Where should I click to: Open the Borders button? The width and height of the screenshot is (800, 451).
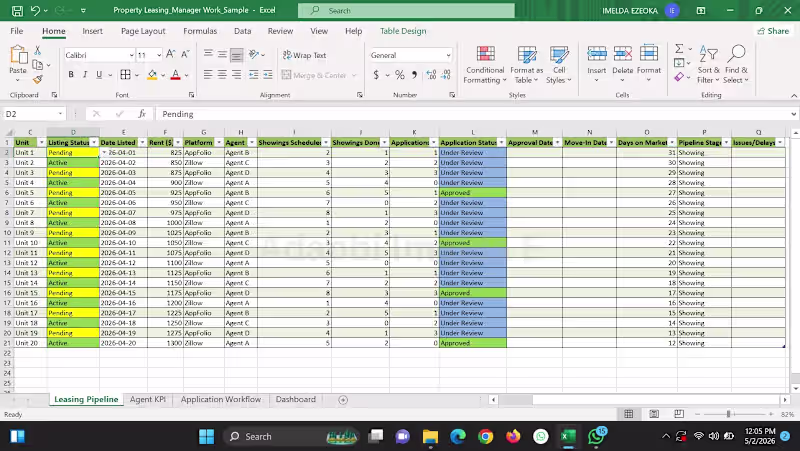[x=126, y=75]
